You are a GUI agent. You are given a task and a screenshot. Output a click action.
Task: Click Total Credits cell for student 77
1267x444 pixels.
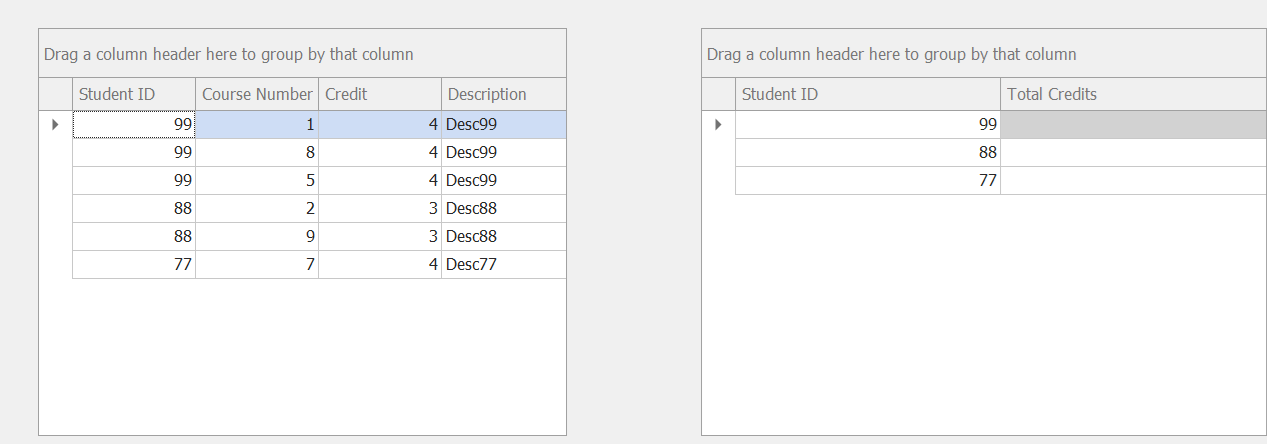click(x=1132, y=181)
